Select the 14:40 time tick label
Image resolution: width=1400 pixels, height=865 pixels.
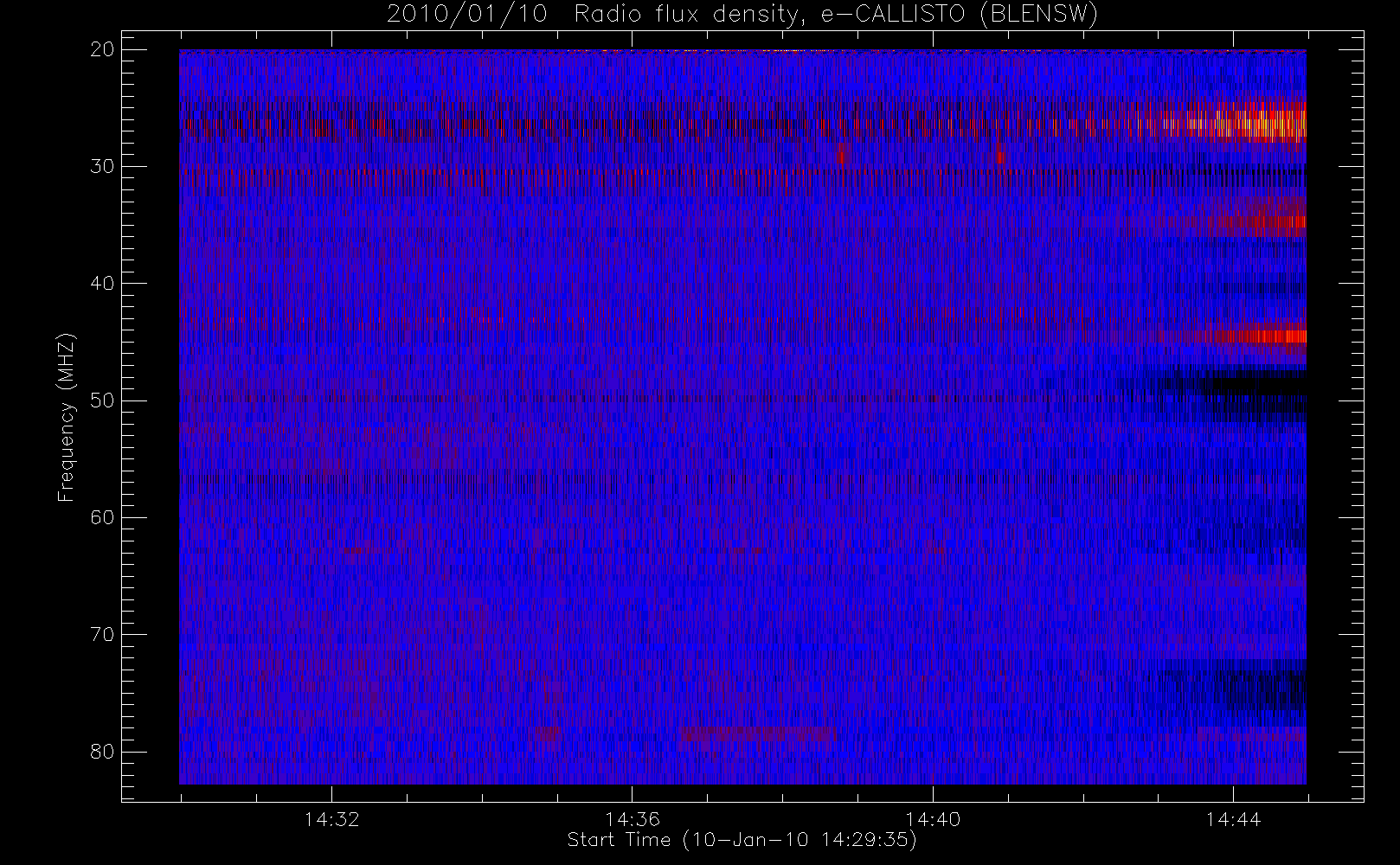coord(933,819)
